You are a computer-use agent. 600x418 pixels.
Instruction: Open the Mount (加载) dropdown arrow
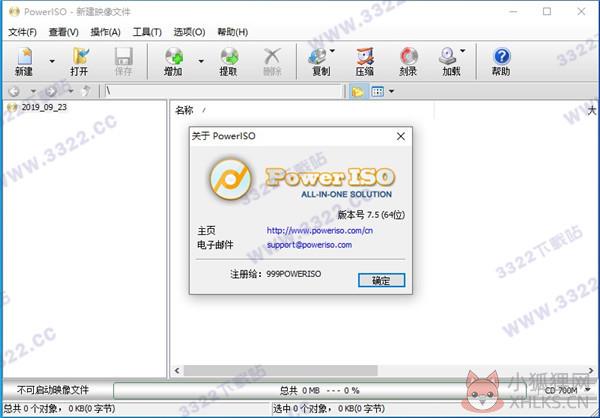(463, 51)
